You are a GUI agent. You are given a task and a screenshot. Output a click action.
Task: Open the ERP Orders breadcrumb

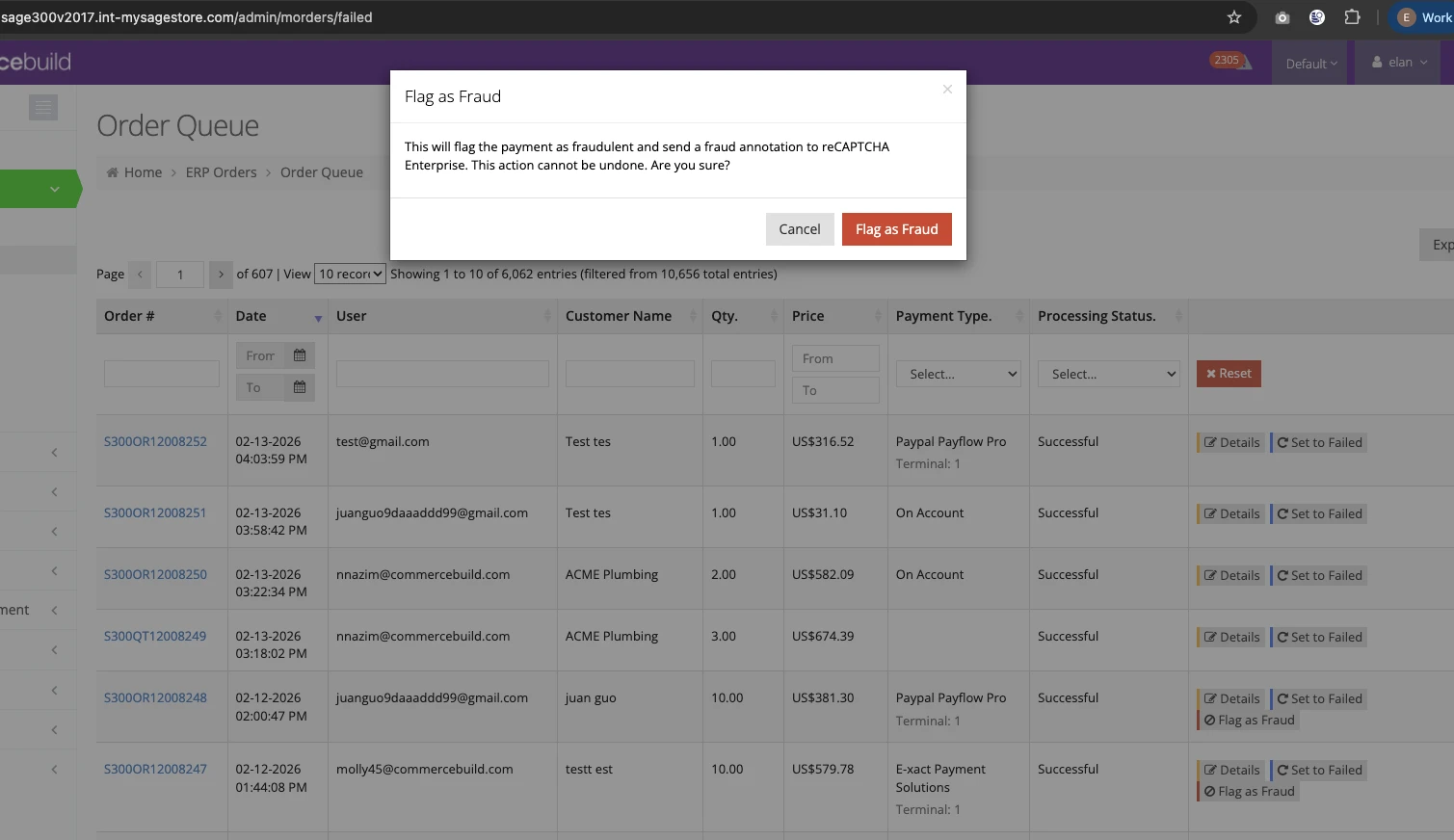pos(221,172)
